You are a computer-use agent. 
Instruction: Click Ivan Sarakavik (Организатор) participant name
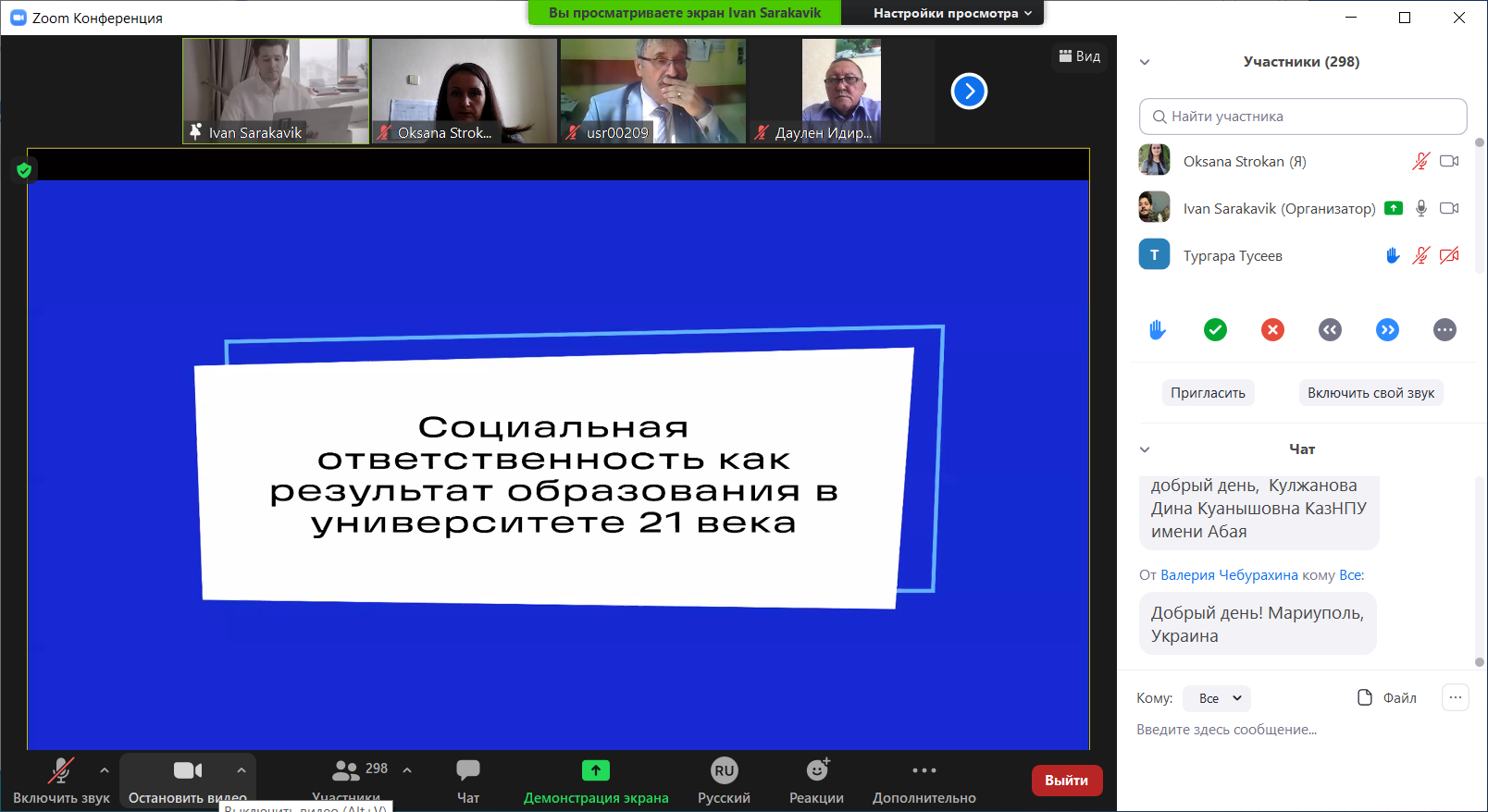pos(1280,208)
